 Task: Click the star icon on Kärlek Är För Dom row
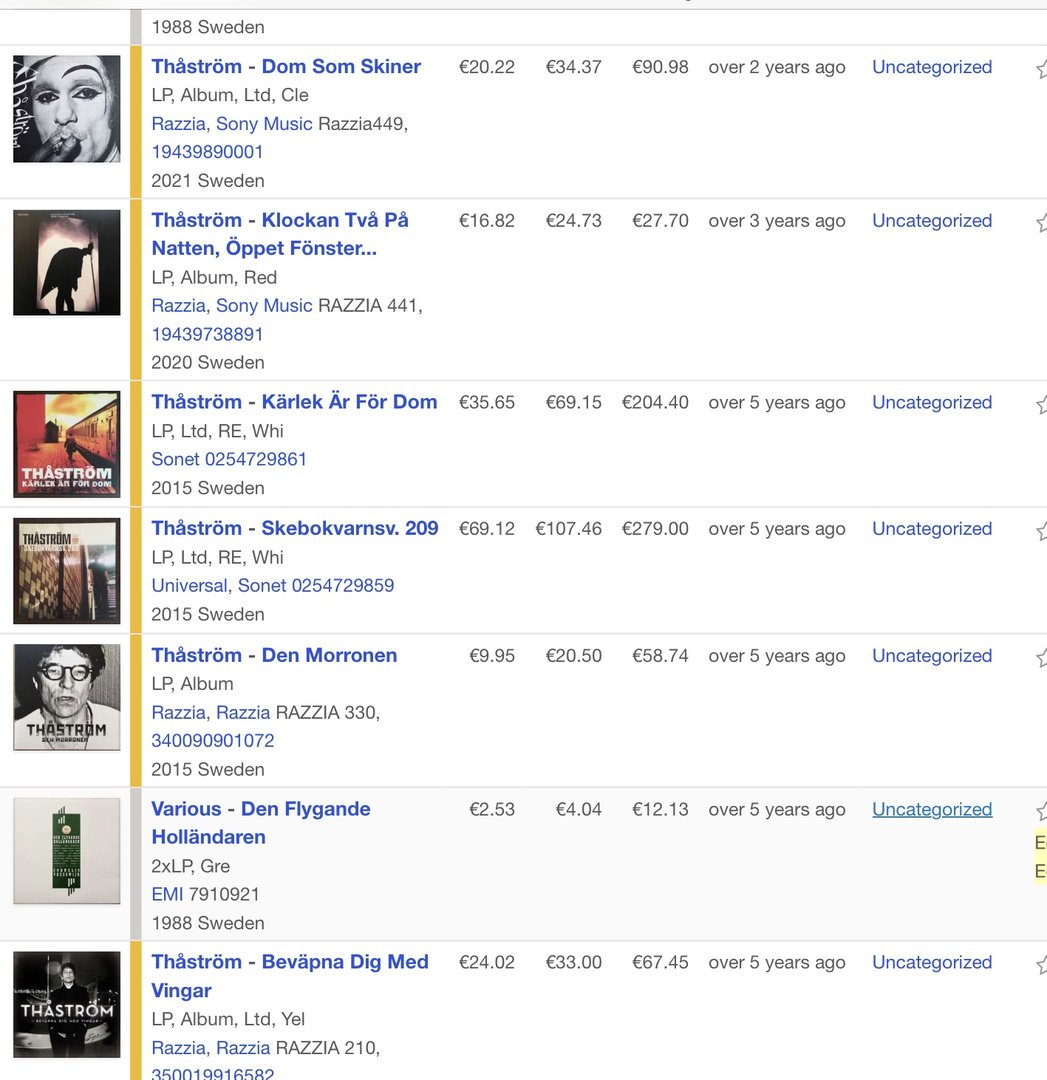1041,403
